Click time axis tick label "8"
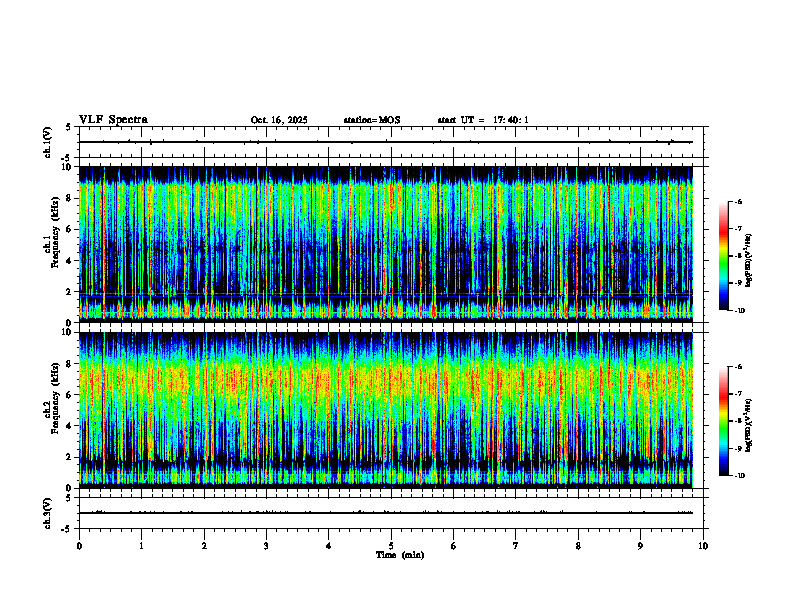 [578, 546]
